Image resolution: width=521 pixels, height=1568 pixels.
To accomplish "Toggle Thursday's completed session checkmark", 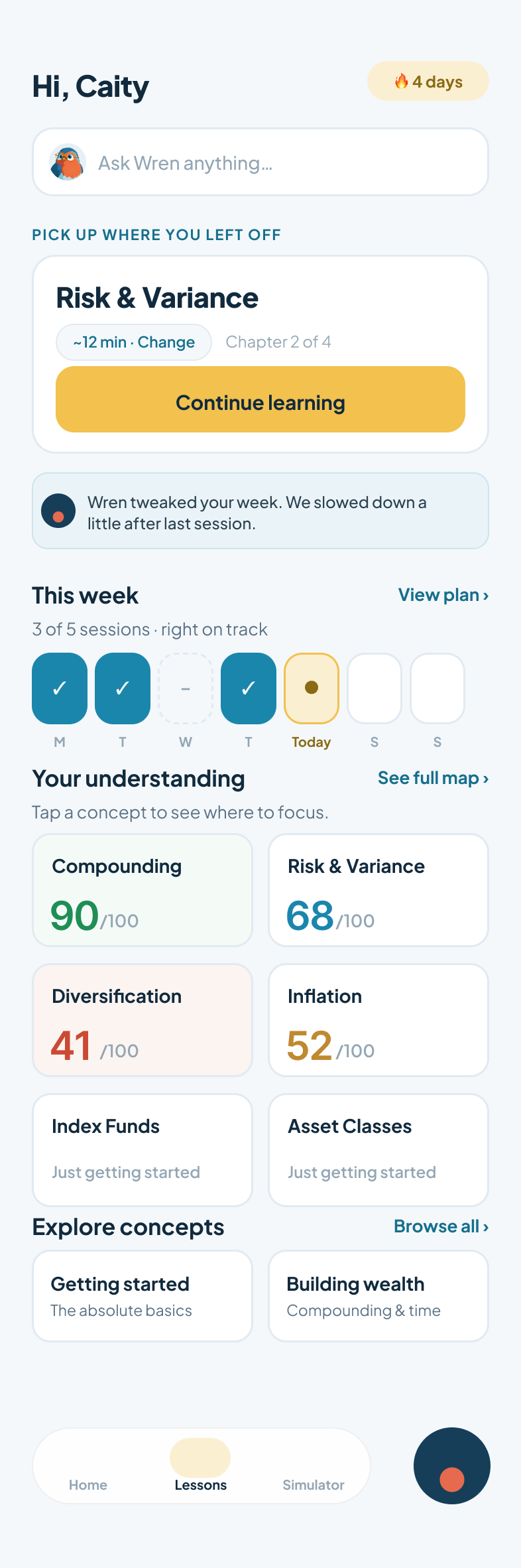I will pyautogui.click(x=249, y=688).
